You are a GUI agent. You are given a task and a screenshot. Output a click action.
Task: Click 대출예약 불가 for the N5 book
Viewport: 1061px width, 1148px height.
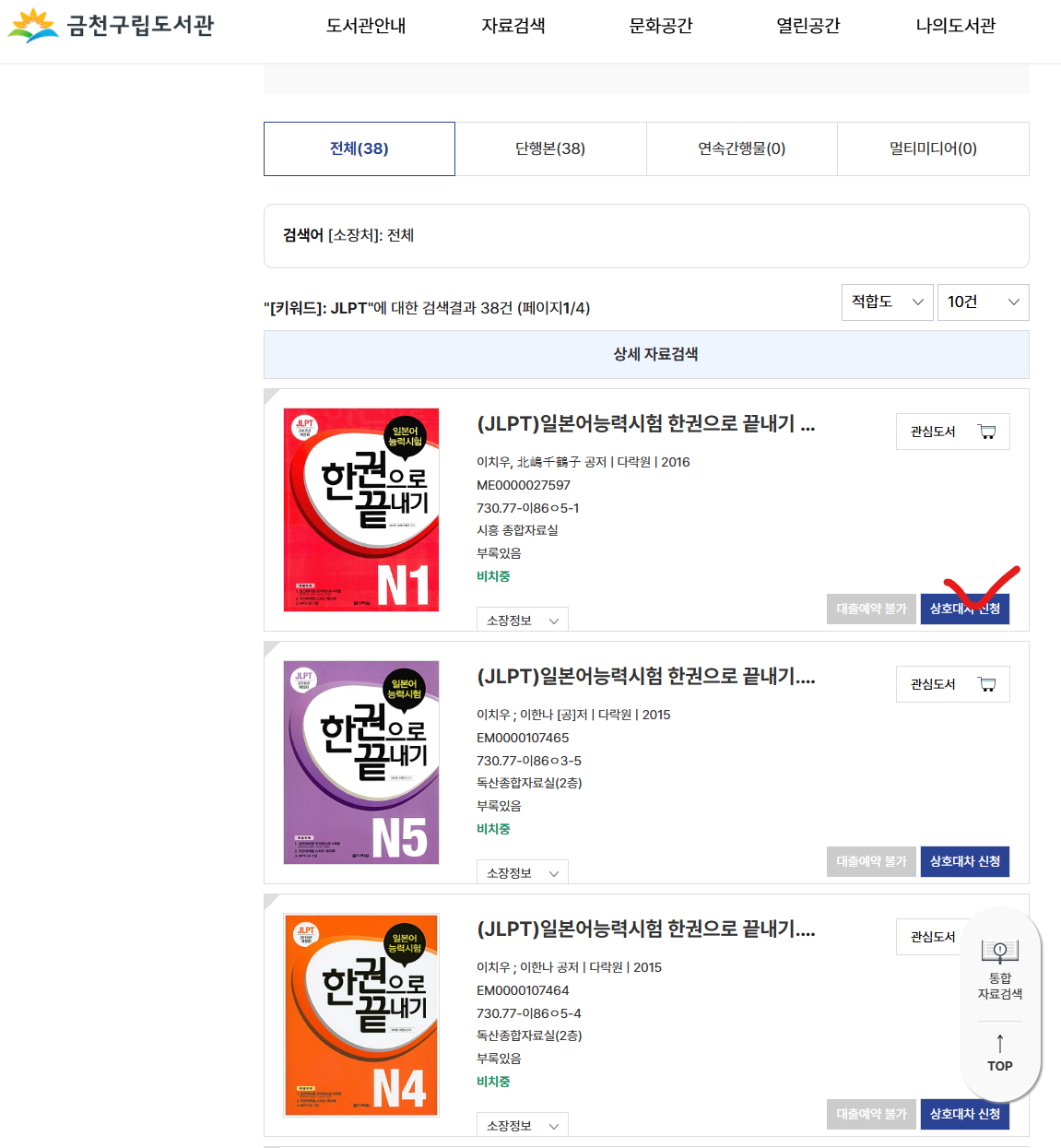click(x=871, y=861)
